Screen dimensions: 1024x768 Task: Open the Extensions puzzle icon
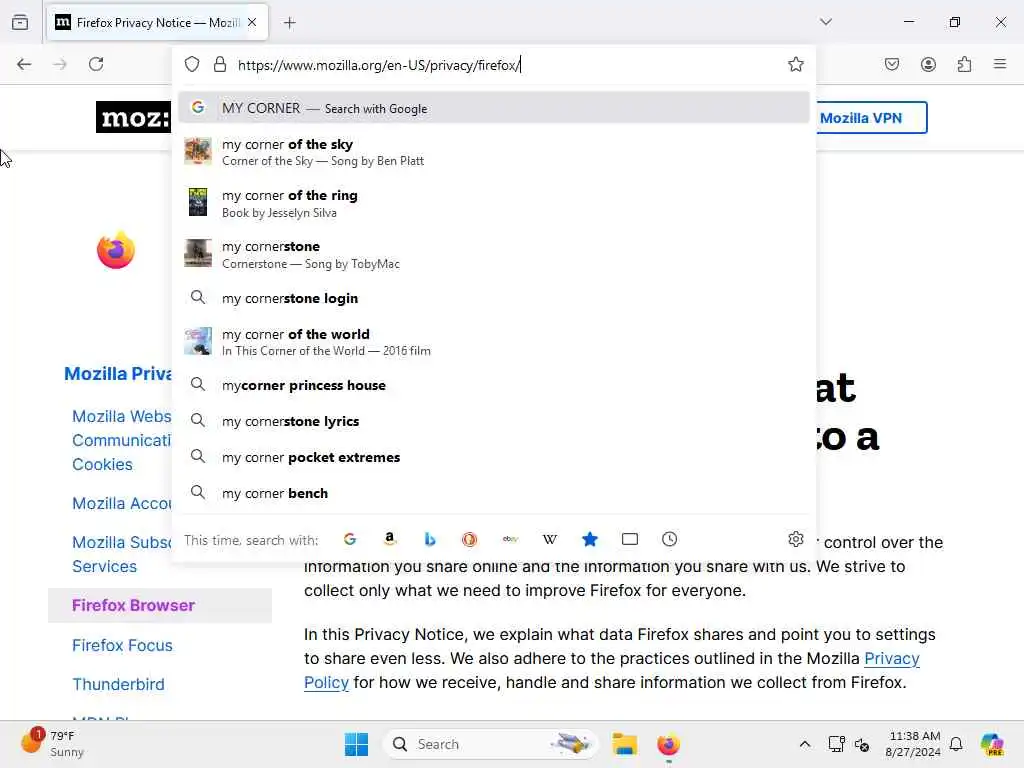tap(964, 64)
